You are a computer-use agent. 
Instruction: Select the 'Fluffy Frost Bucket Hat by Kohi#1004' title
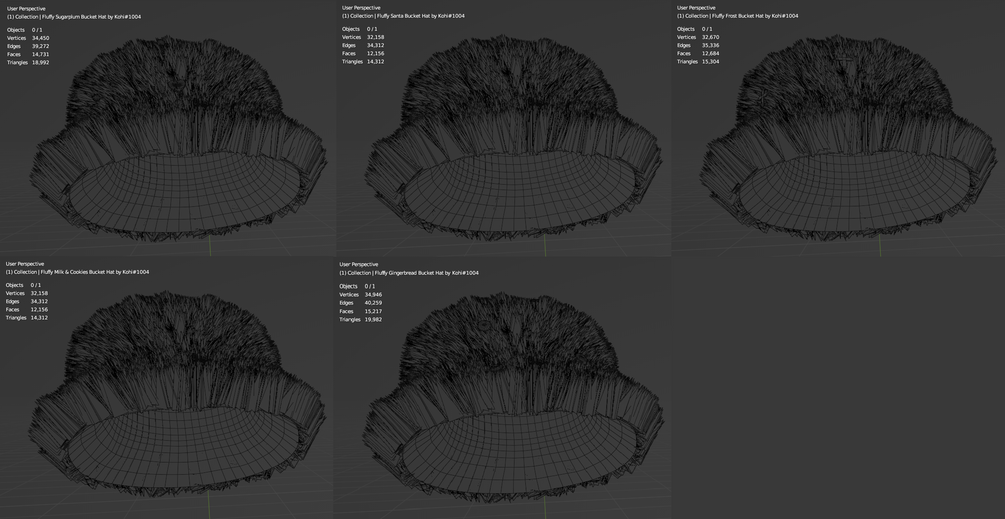coord(755,16)
